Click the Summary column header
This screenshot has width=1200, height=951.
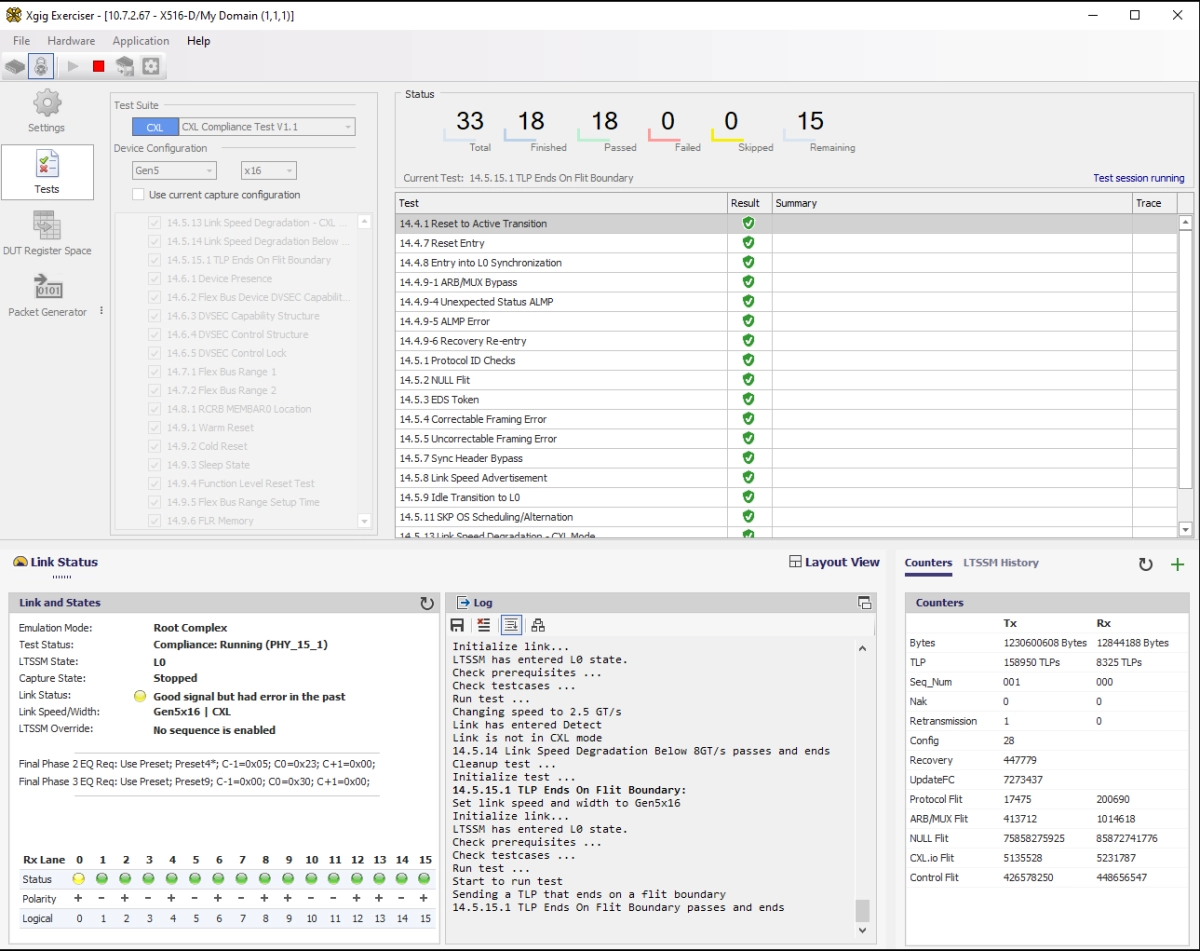951,203
